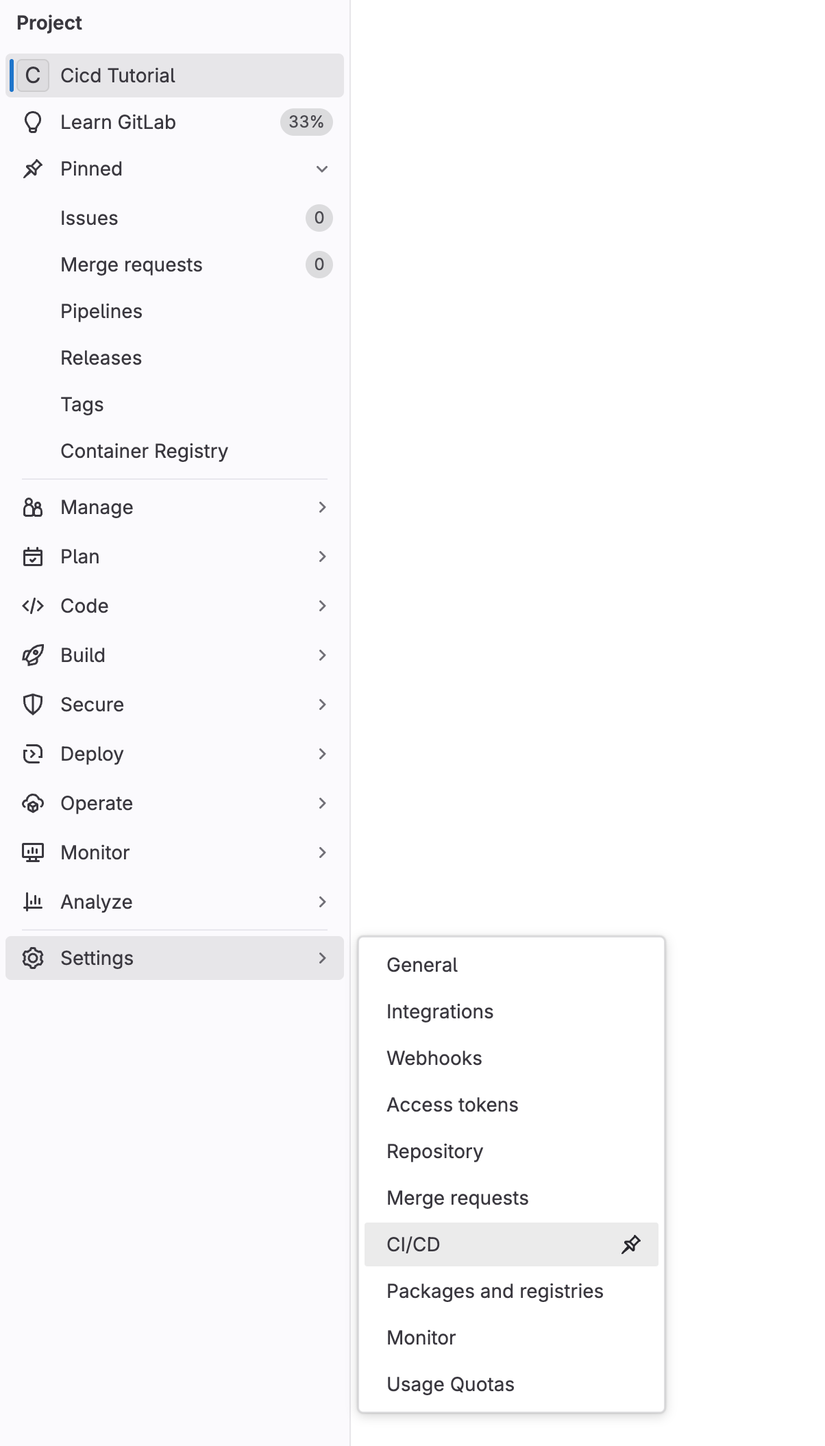Click the Deploy icon in sidebar
Screen dimensions: 825x1446
(33, 754)
